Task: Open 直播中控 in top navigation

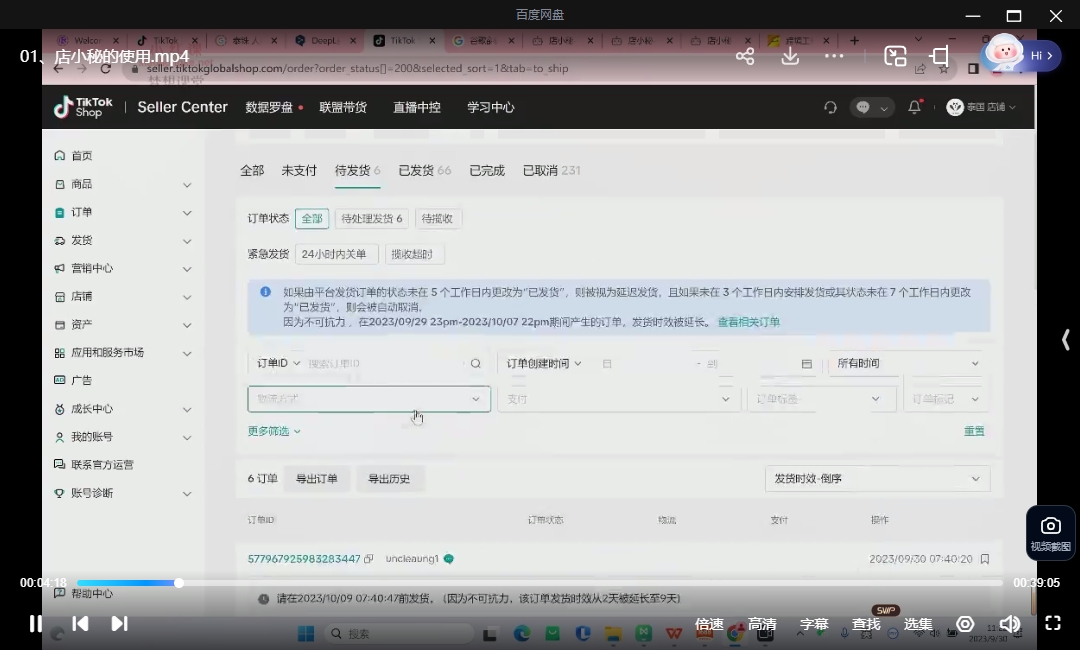Action: pos(417,107)
